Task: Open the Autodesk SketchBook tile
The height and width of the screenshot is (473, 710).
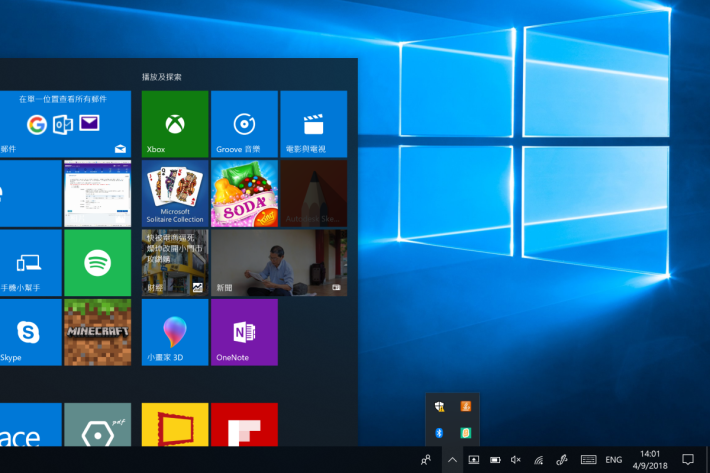Action: point(313,193)
